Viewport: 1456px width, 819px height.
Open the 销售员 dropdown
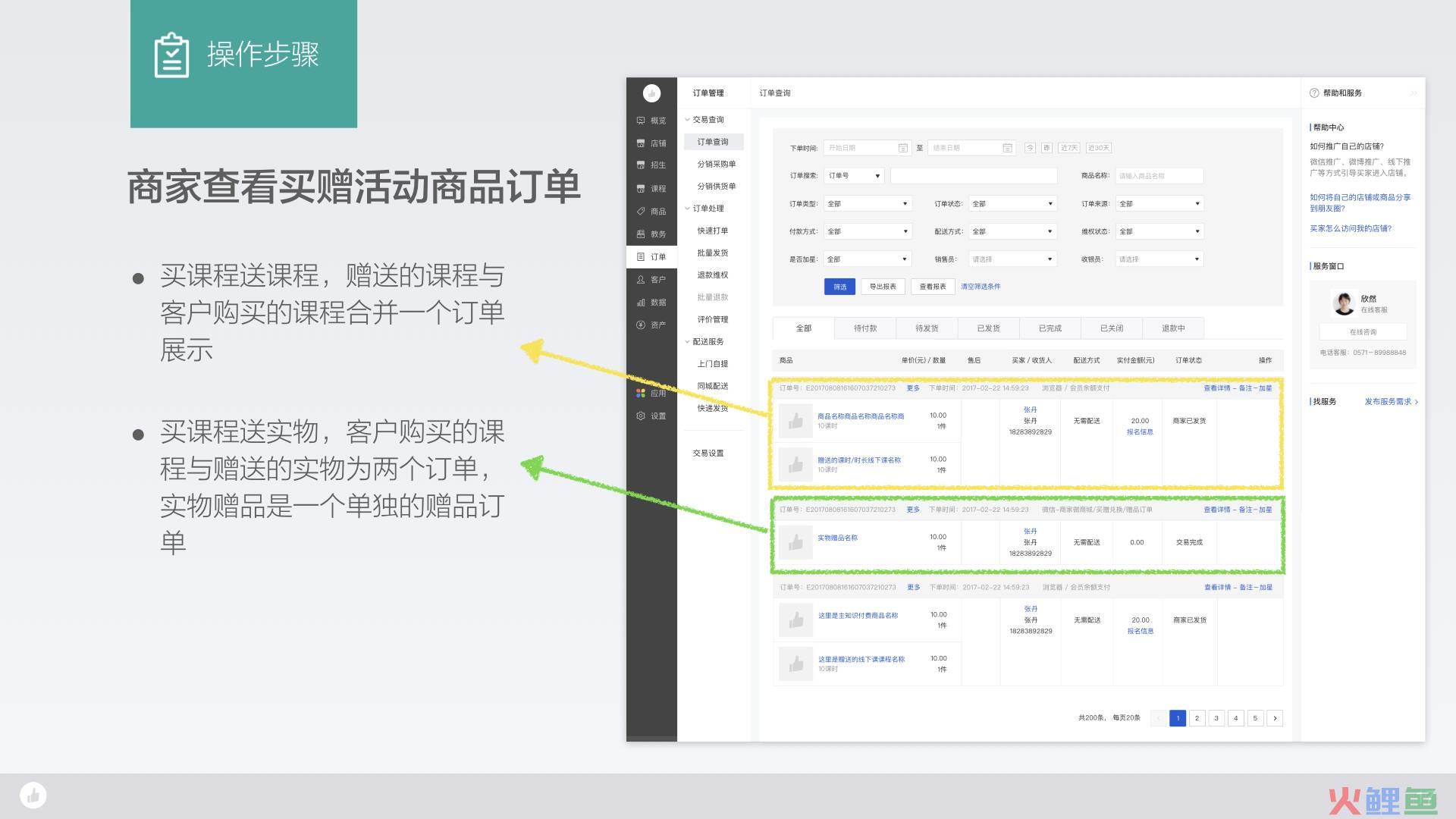1013,259
